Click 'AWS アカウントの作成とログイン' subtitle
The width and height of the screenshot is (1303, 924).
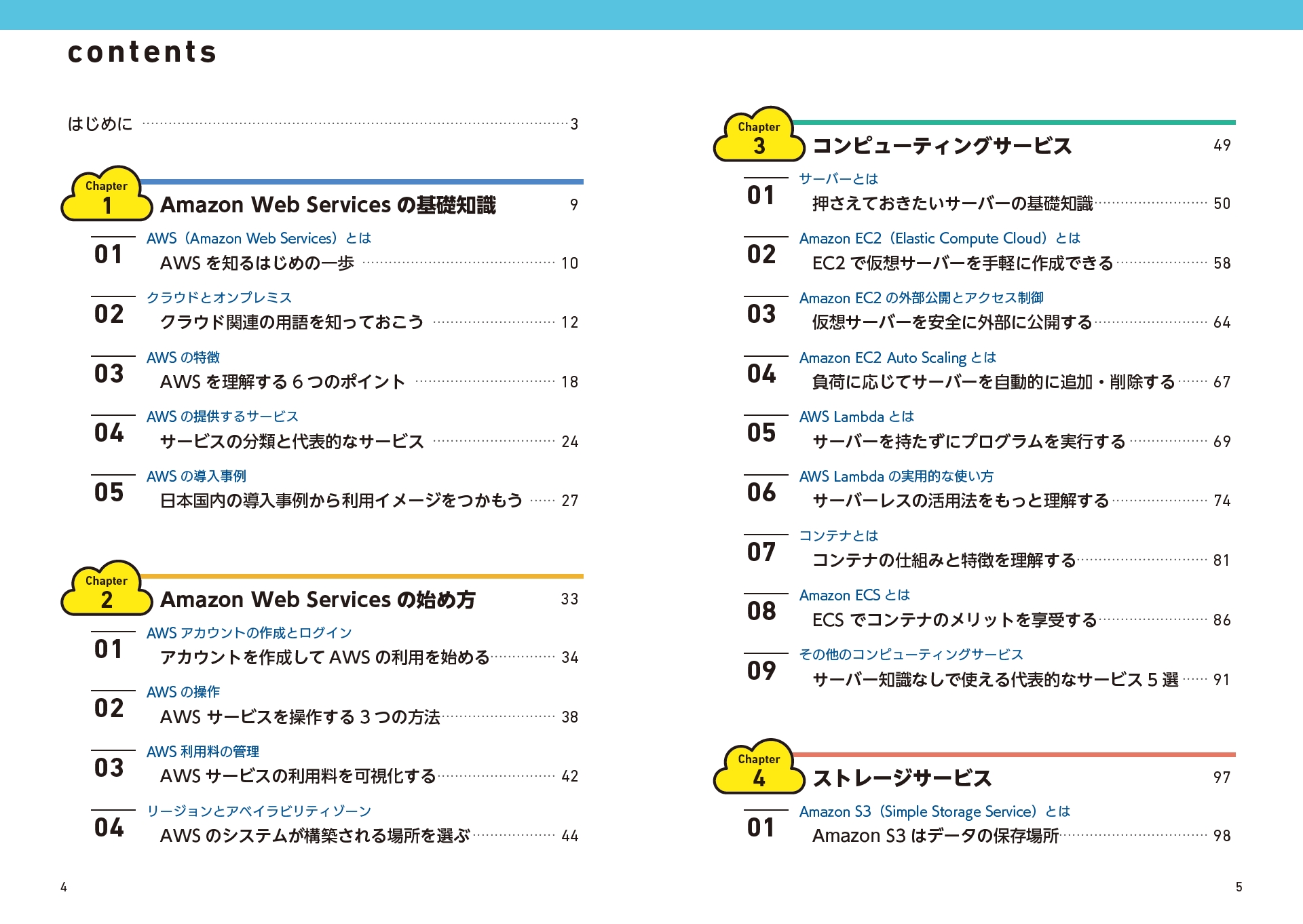pyautogui.click(x=249, y=632)
